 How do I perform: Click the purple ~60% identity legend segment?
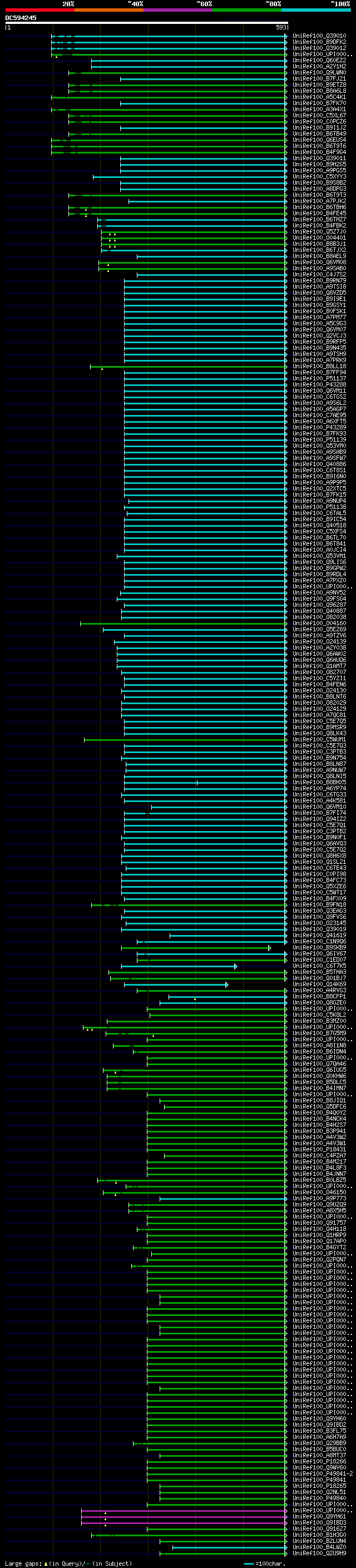[x=177, y=10]
